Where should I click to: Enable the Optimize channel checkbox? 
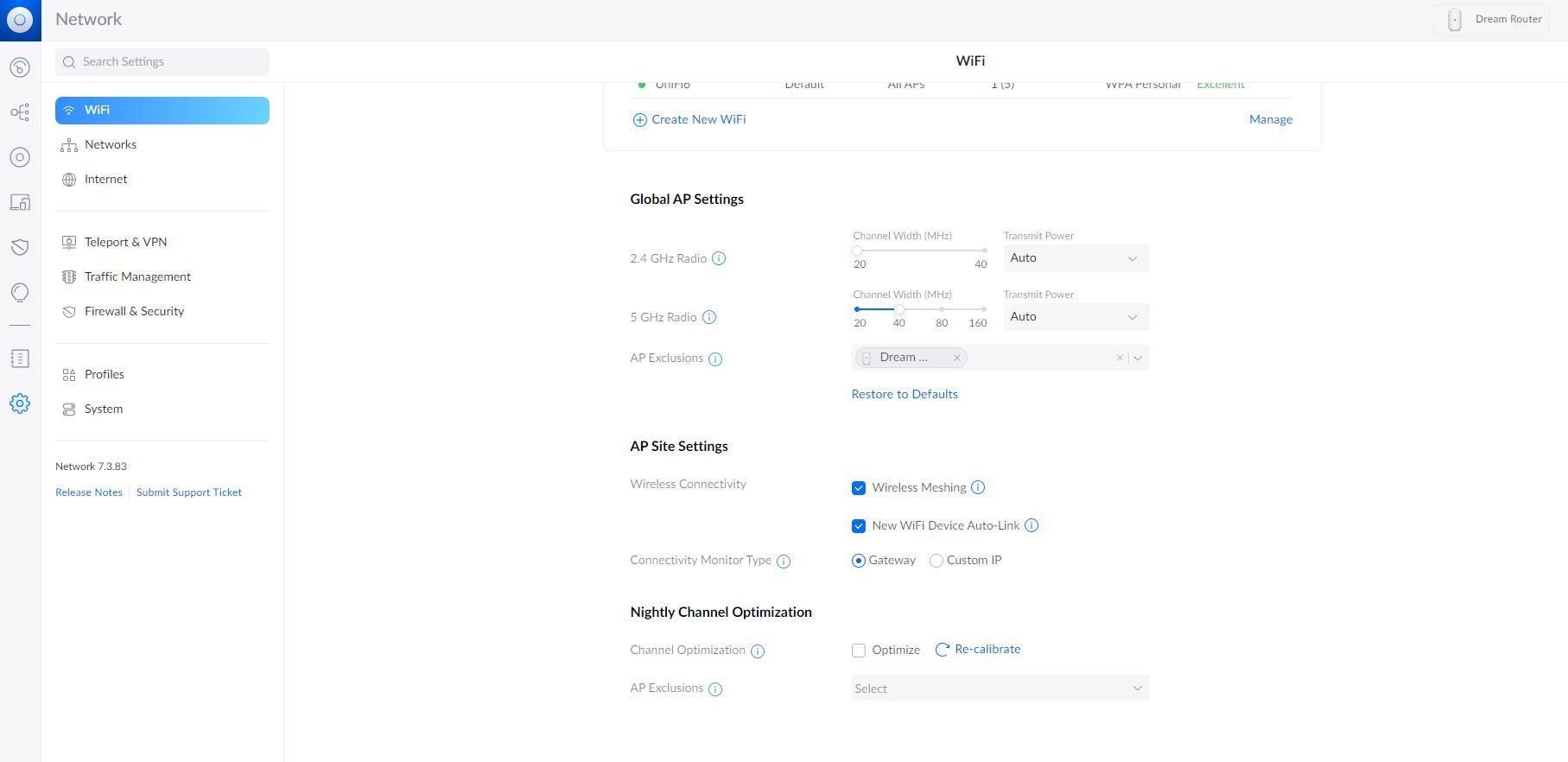[859, 651]
